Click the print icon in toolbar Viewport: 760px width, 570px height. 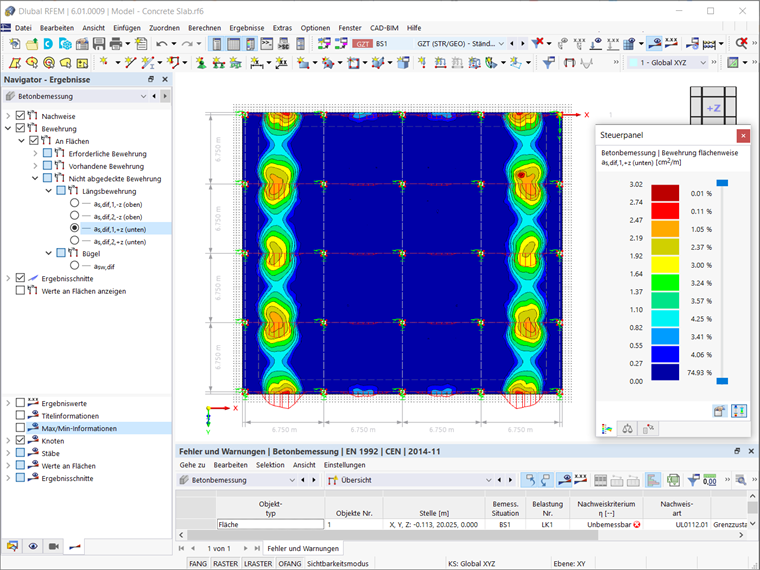click(117, 44)
